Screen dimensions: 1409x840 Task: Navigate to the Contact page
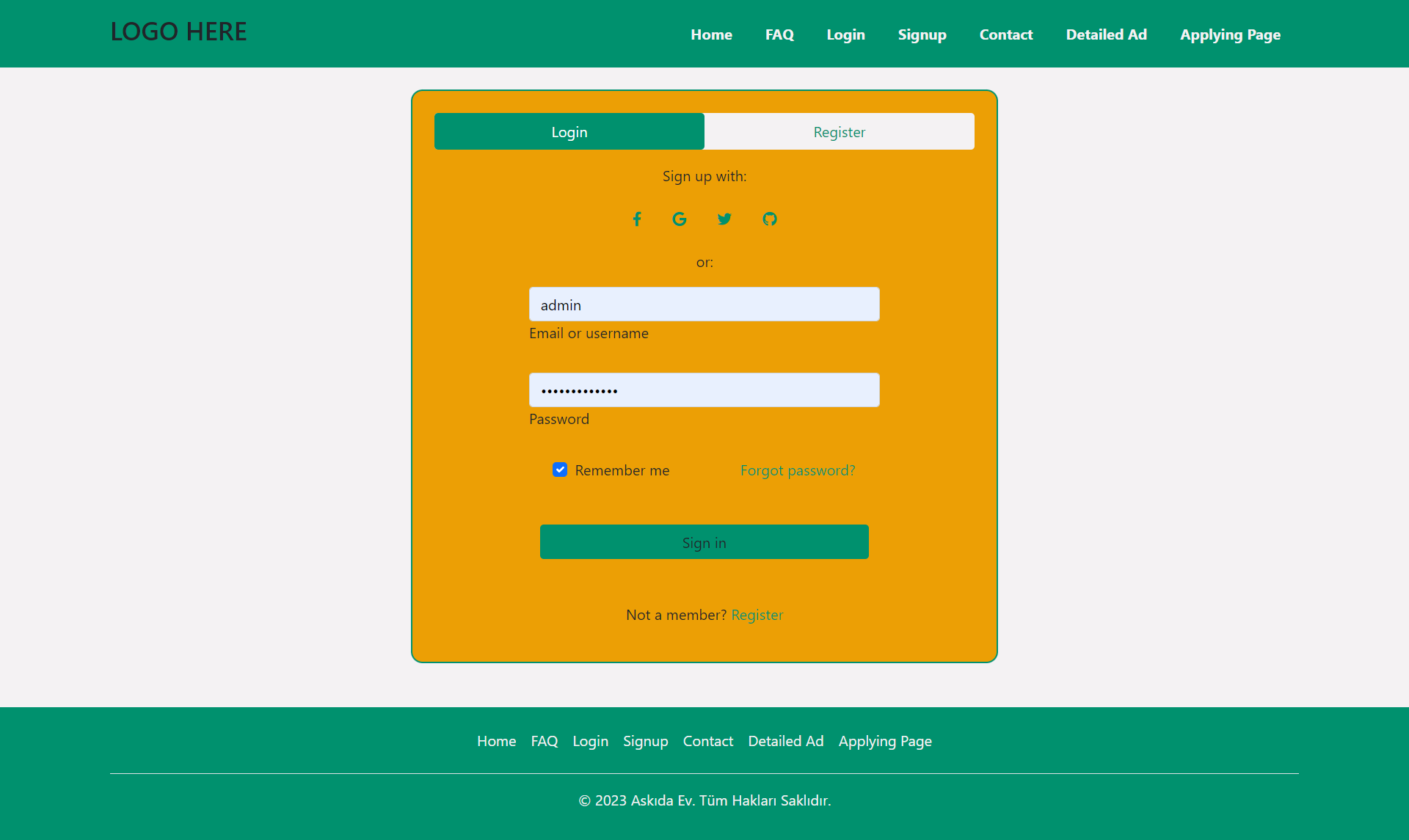[1006, 34]
